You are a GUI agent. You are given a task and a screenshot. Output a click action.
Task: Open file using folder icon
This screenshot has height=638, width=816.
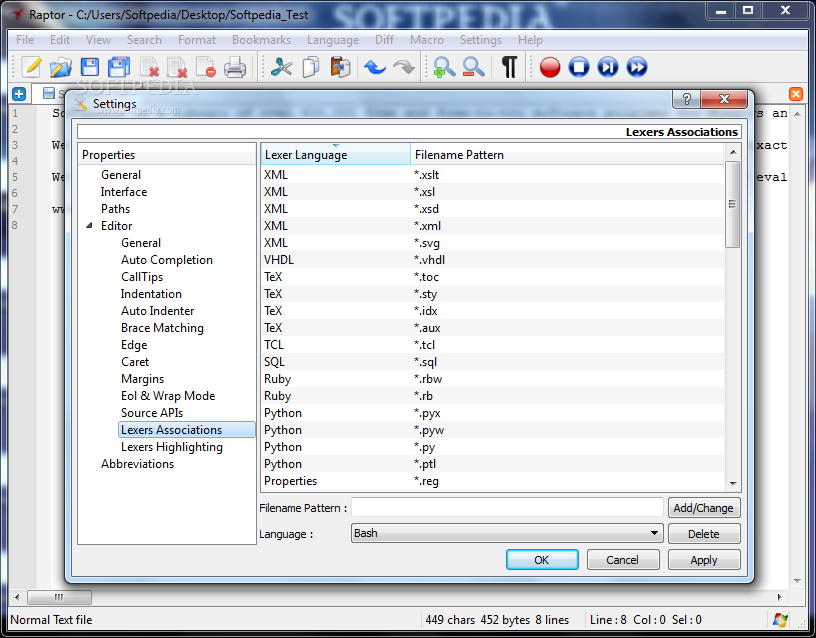[x=60, y=67]
